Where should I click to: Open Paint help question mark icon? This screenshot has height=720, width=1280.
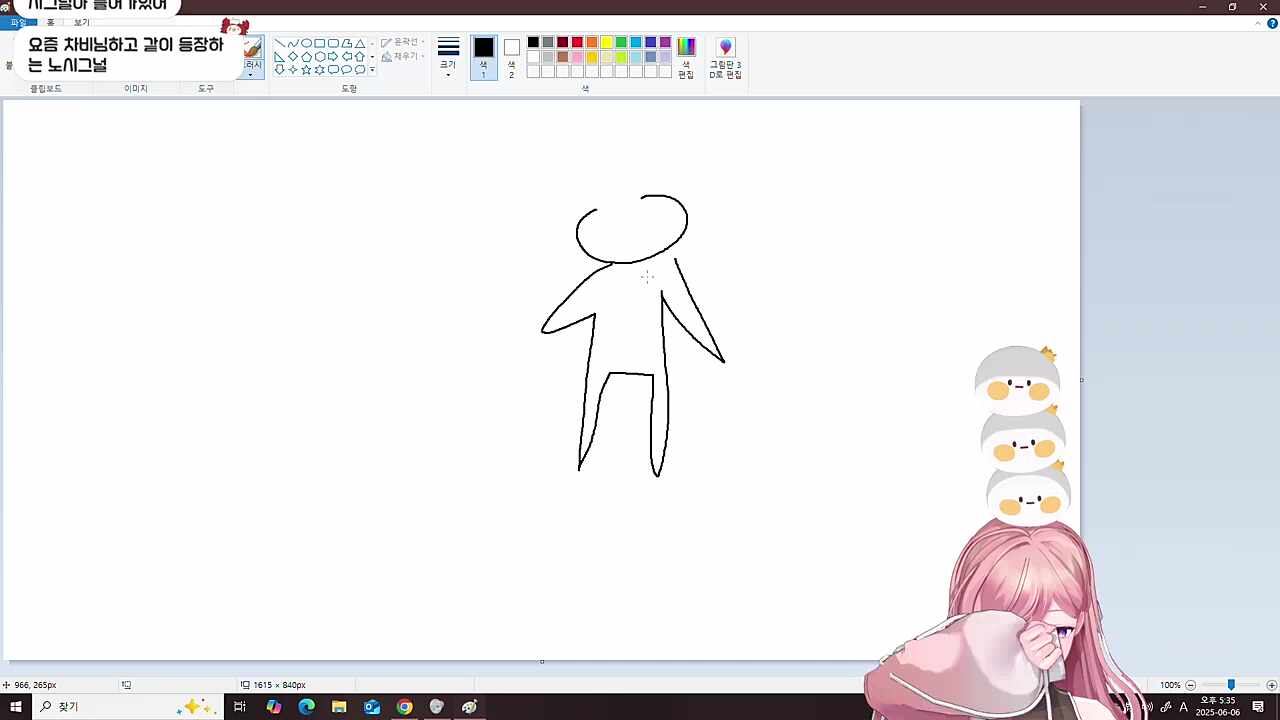1272,23
